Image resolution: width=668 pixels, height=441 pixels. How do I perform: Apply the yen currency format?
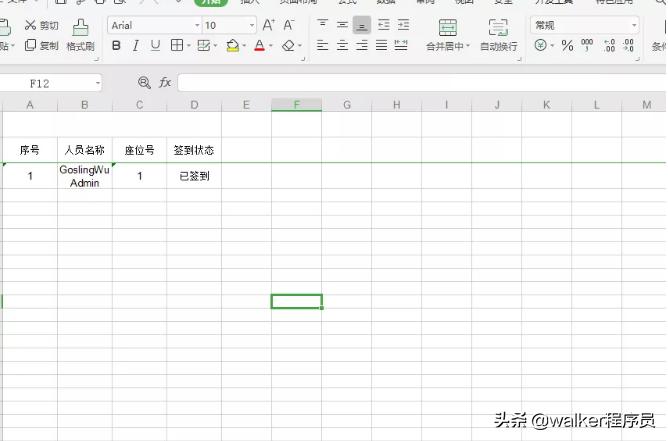click(540, 45)
